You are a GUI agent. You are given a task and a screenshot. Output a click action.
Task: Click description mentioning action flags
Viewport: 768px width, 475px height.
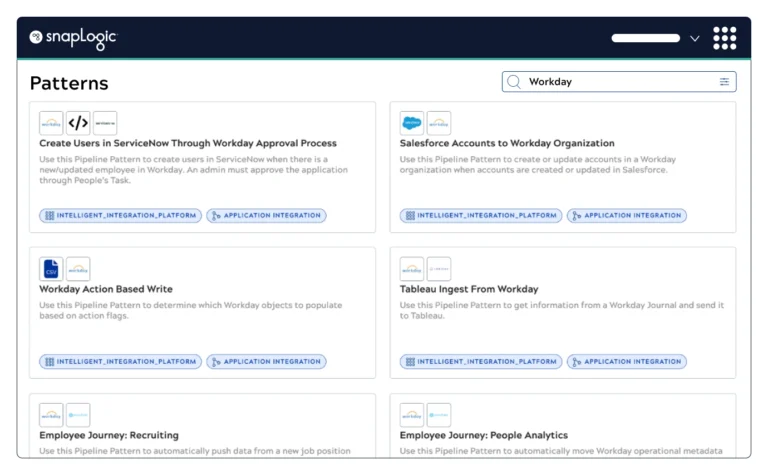191,310
